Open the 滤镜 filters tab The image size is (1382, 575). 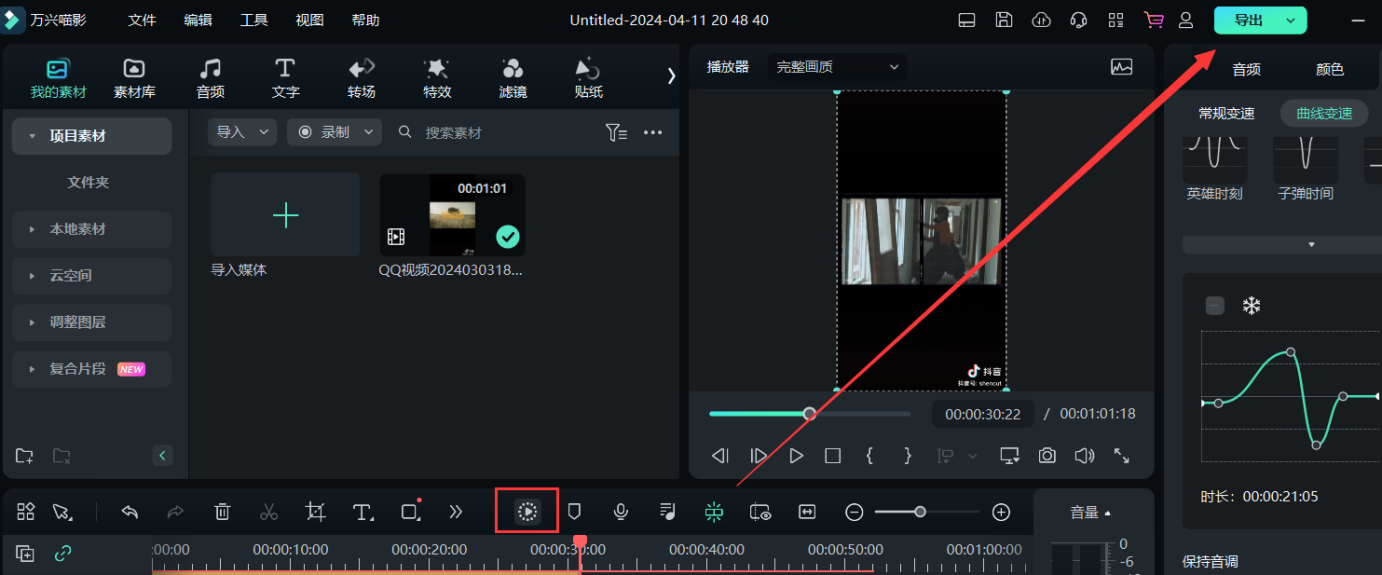pyautogui.click(x=513, y=78)
